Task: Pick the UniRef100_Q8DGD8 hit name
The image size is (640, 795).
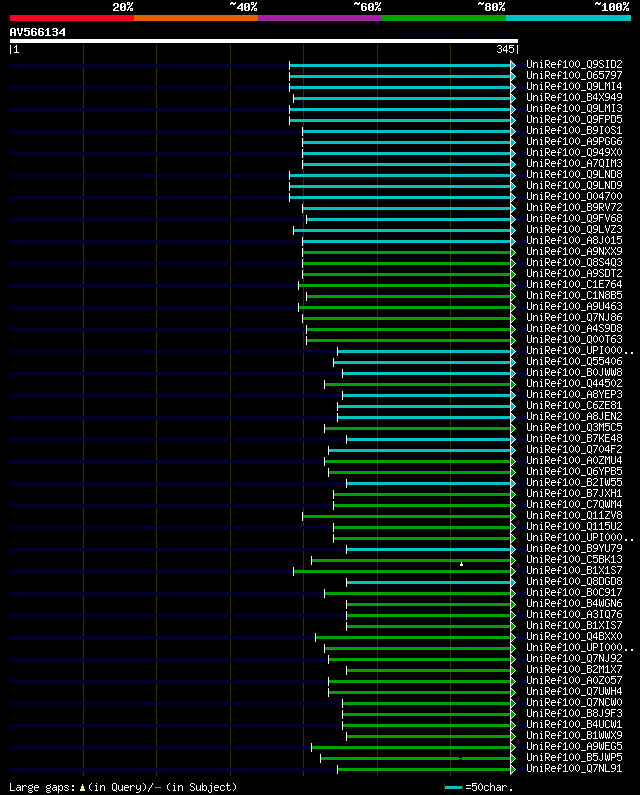Action: (574, 582)
